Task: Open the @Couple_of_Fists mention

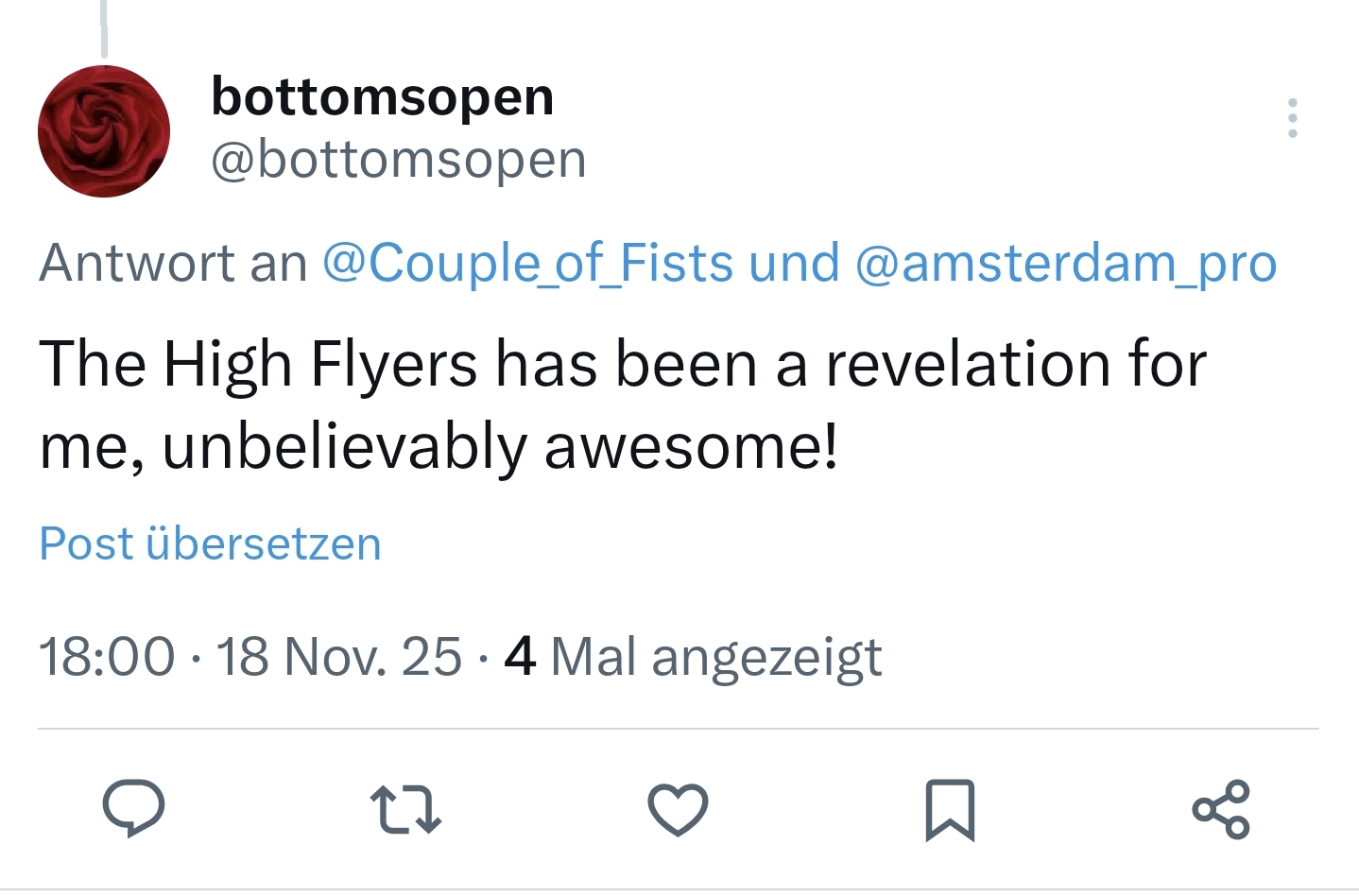Action: point(527,263)
